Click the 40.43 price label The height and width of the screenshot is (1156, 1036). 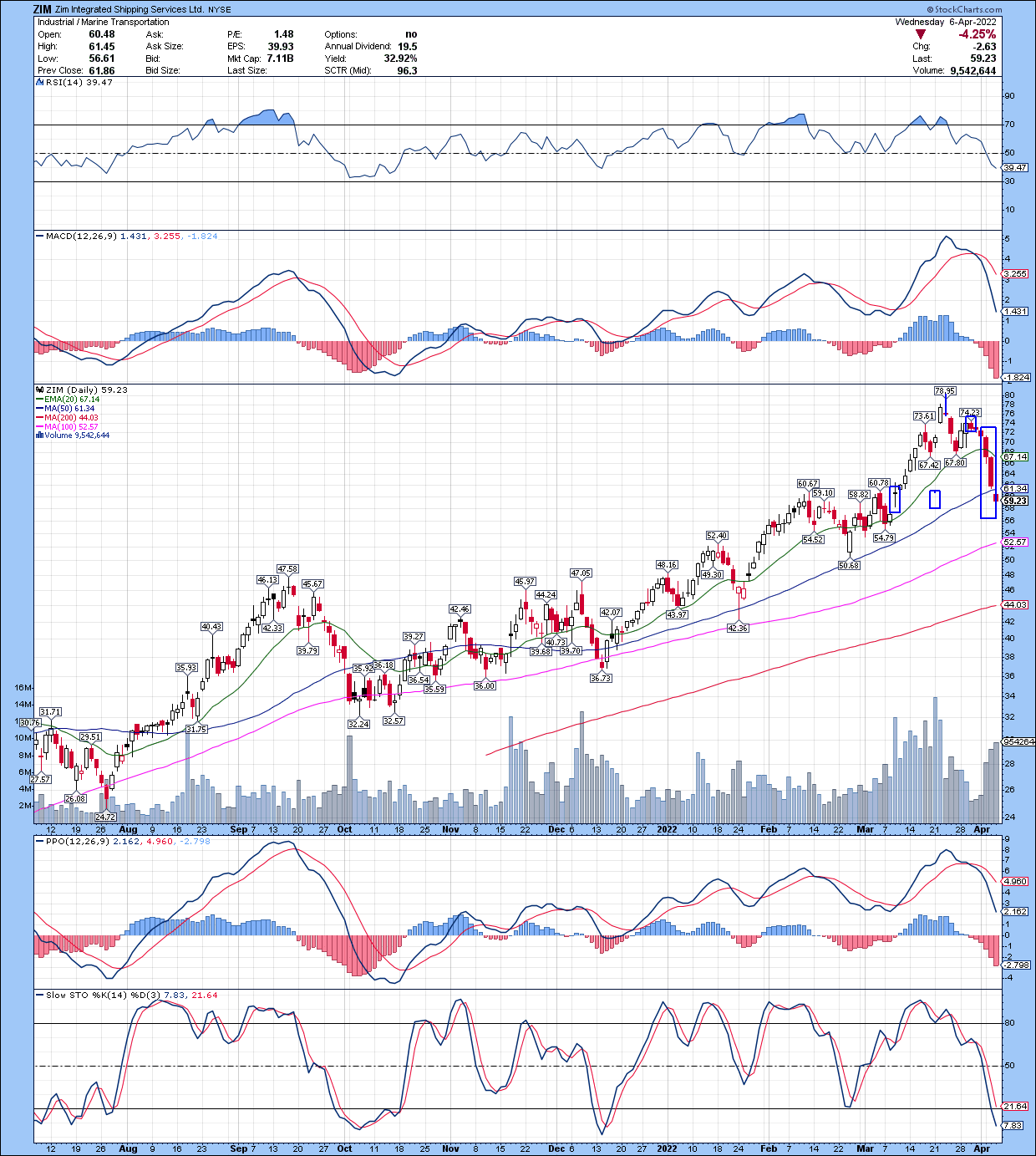coord(211,627)
